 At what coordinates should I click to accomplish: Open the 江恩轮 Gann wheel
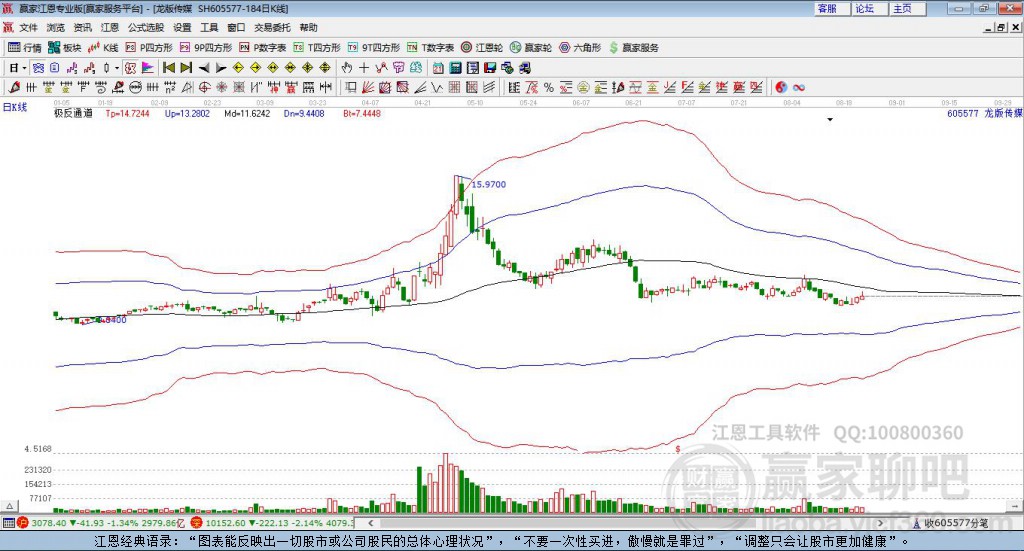tap(482, 48)
